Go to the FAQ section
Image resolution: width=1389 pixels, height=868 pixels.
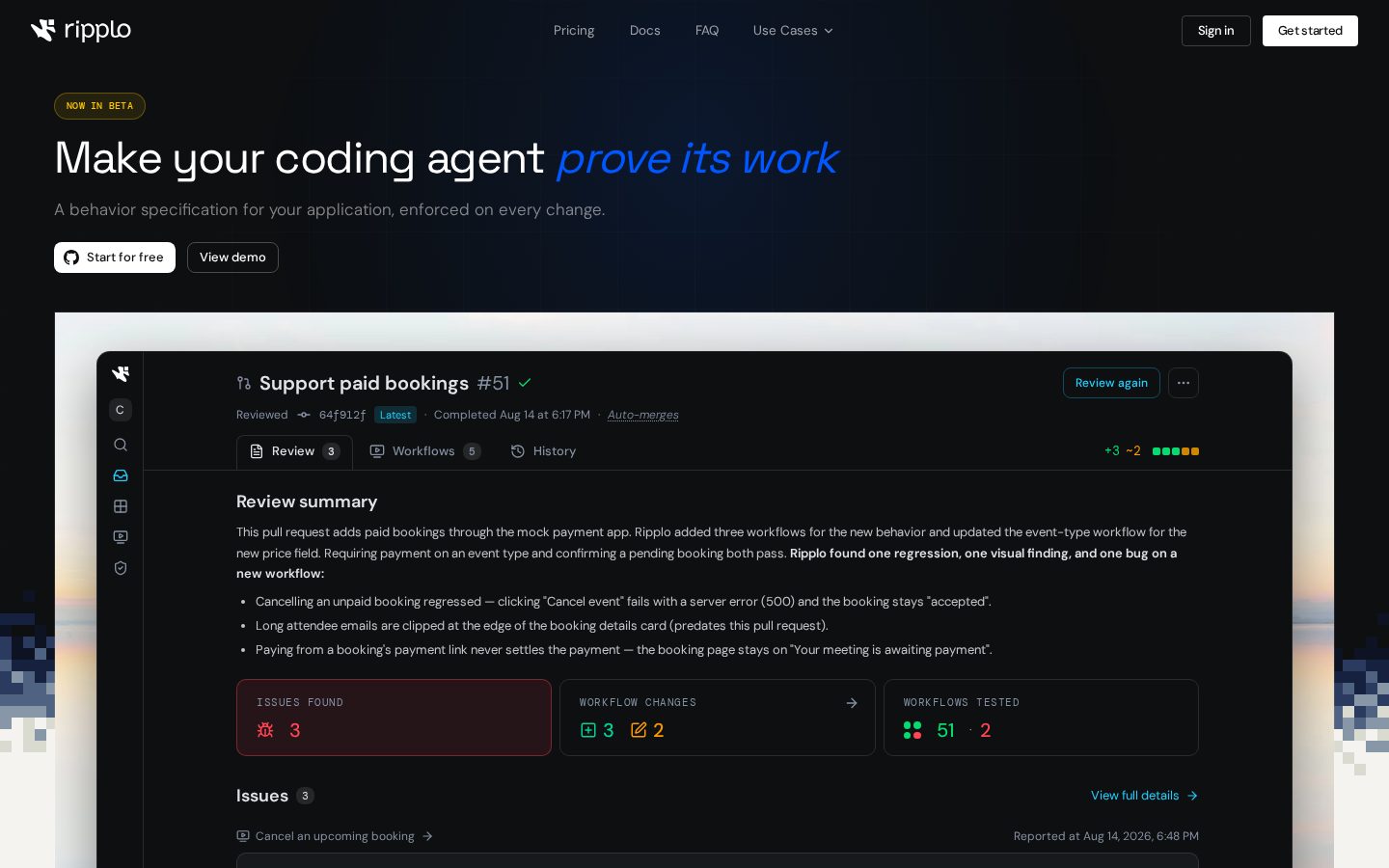[707, 31]
